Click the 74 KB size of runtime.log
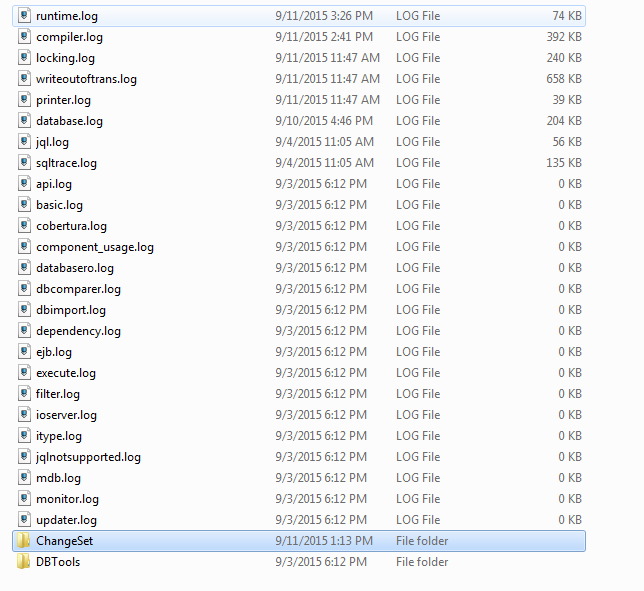Screen dimensions: 644x591 click(x=566, y=16)
